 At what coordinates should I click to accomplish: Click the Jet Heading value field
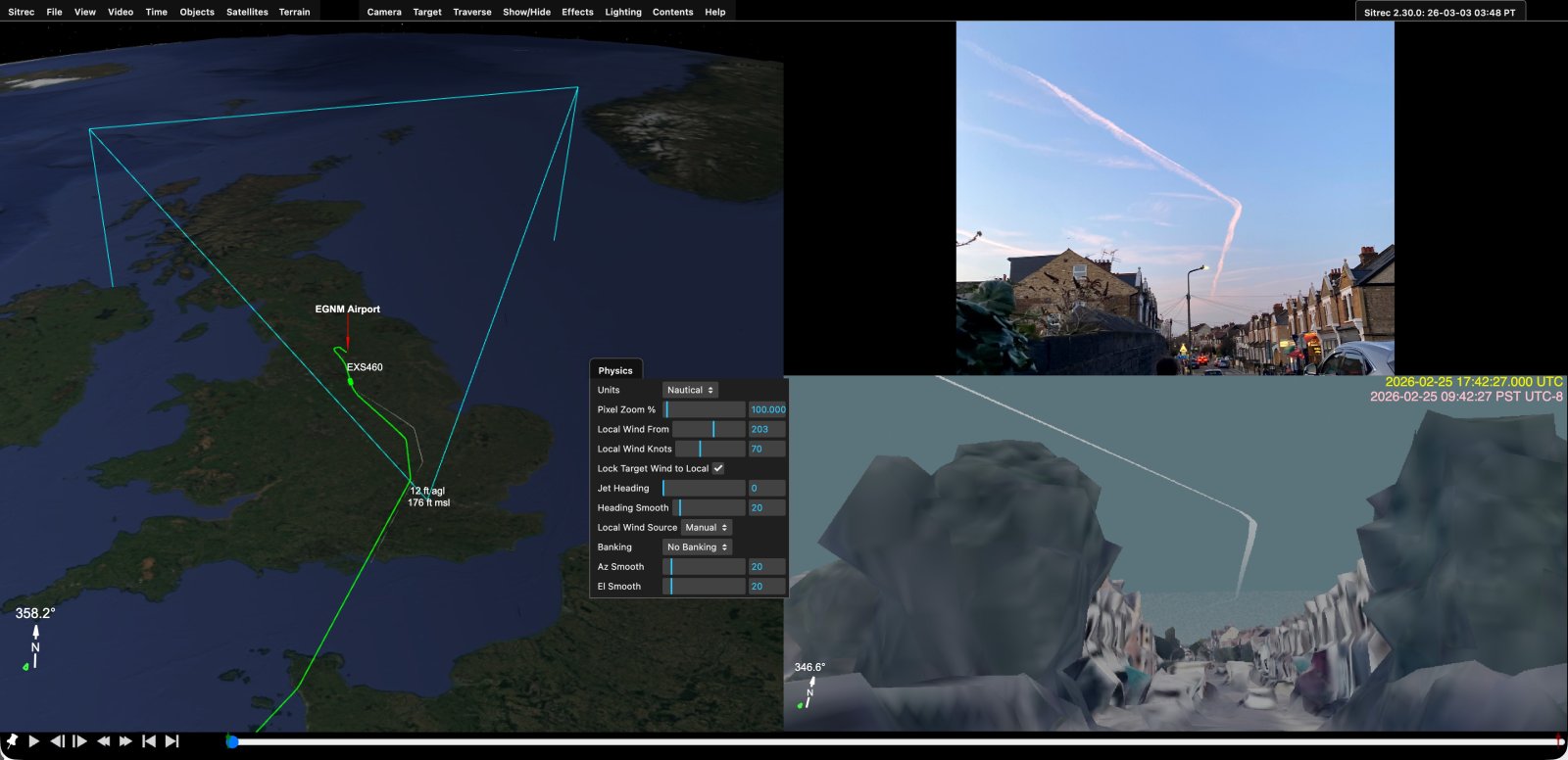click(766, 488)
